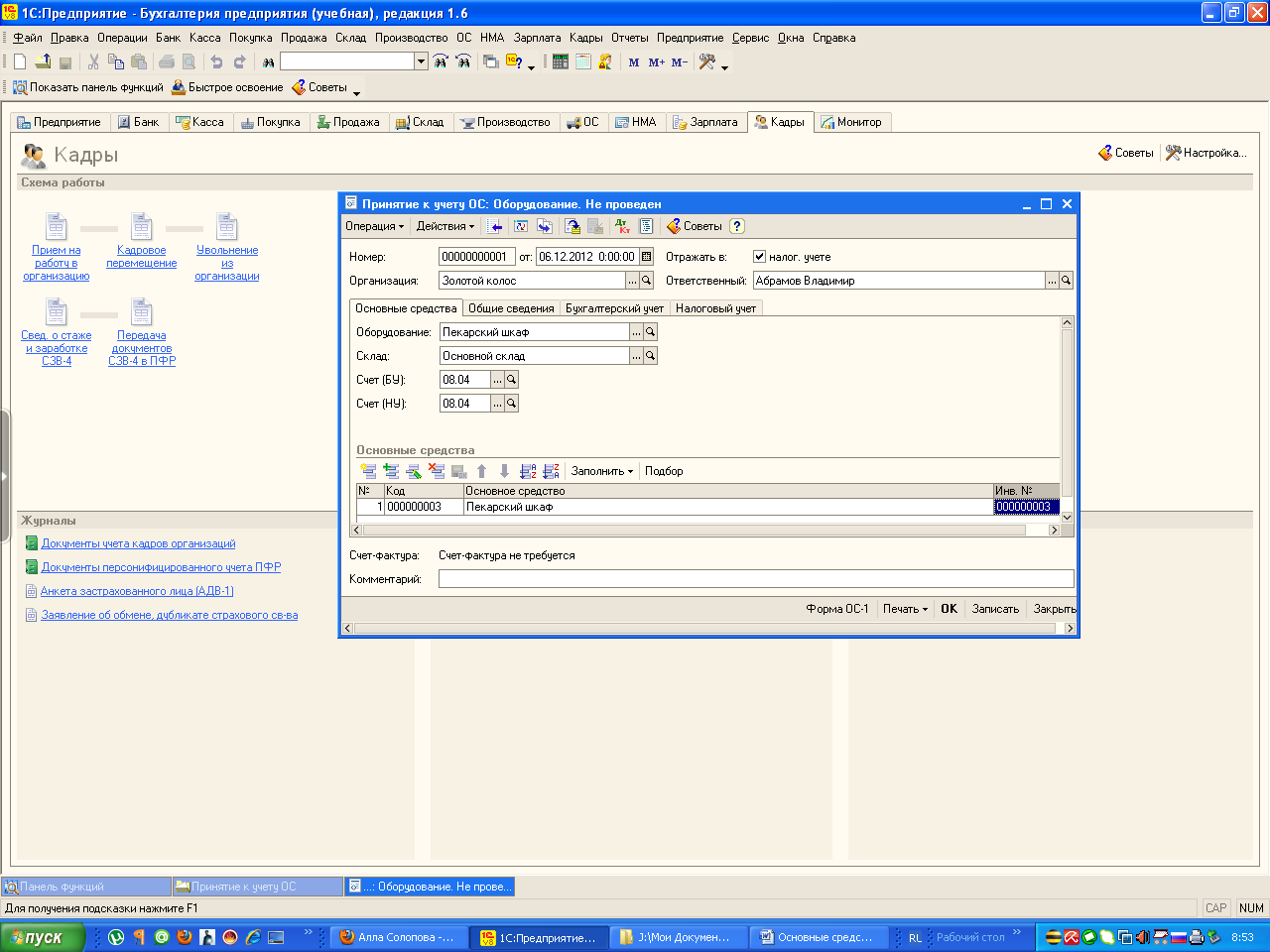Click the 1C help question icon in toolbar
The height and width of the screenshot is (952, 1270).
[x=515, y=61]
